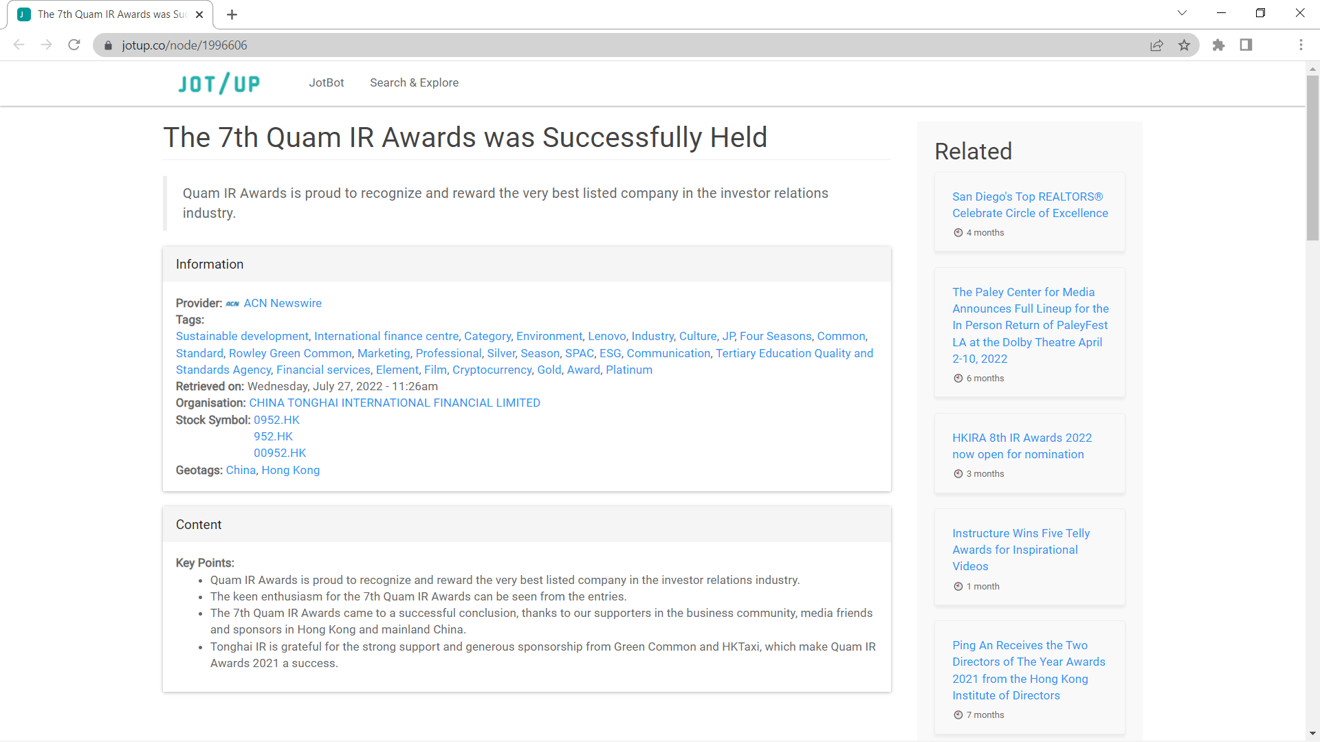The width and height of the screenshot is (1320, 742).
Task: Open Chrome three-dot menu
Action: point(1301,45)
